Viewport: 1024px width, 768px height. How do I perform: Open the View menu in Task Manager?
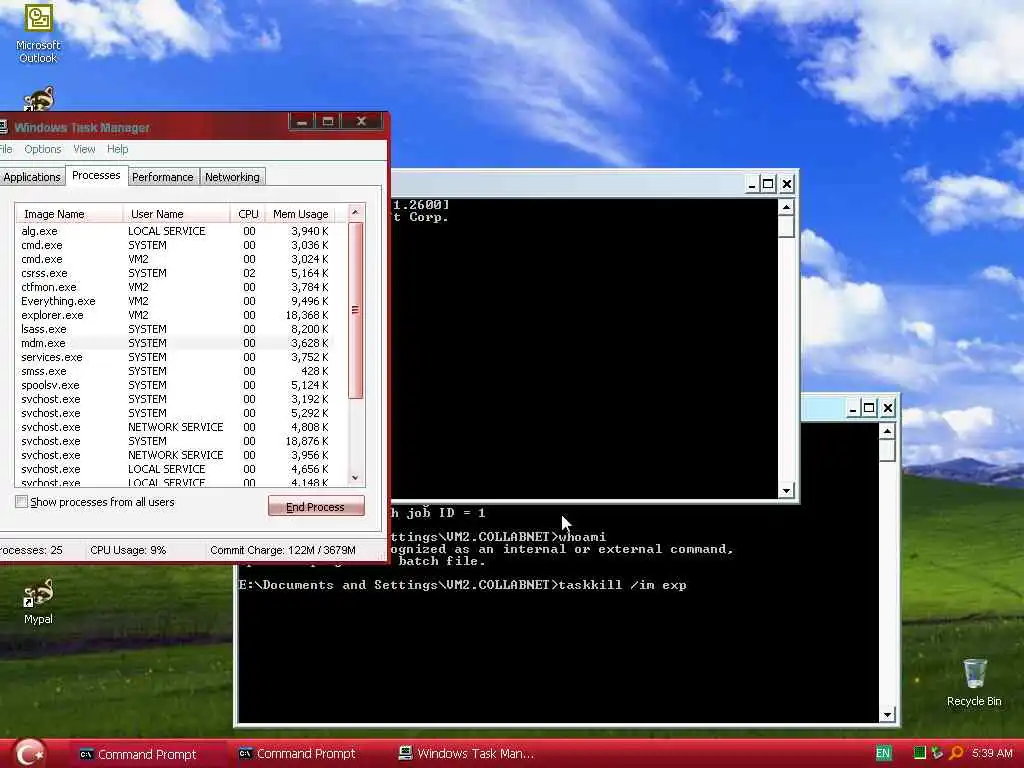(84, 149)
